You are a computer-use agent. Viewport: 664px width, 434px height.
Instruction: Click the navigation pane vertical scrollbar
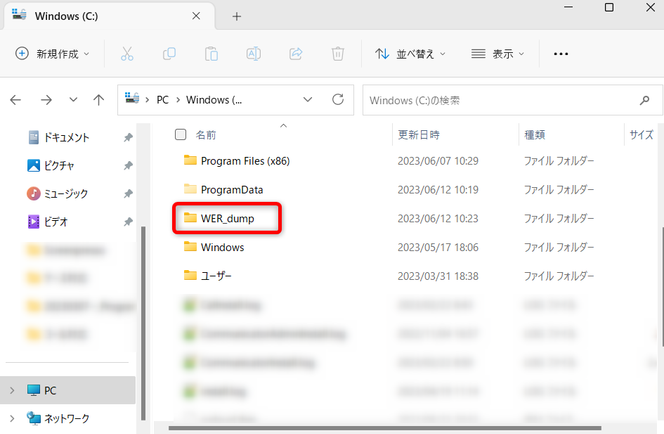pos(143,323)
